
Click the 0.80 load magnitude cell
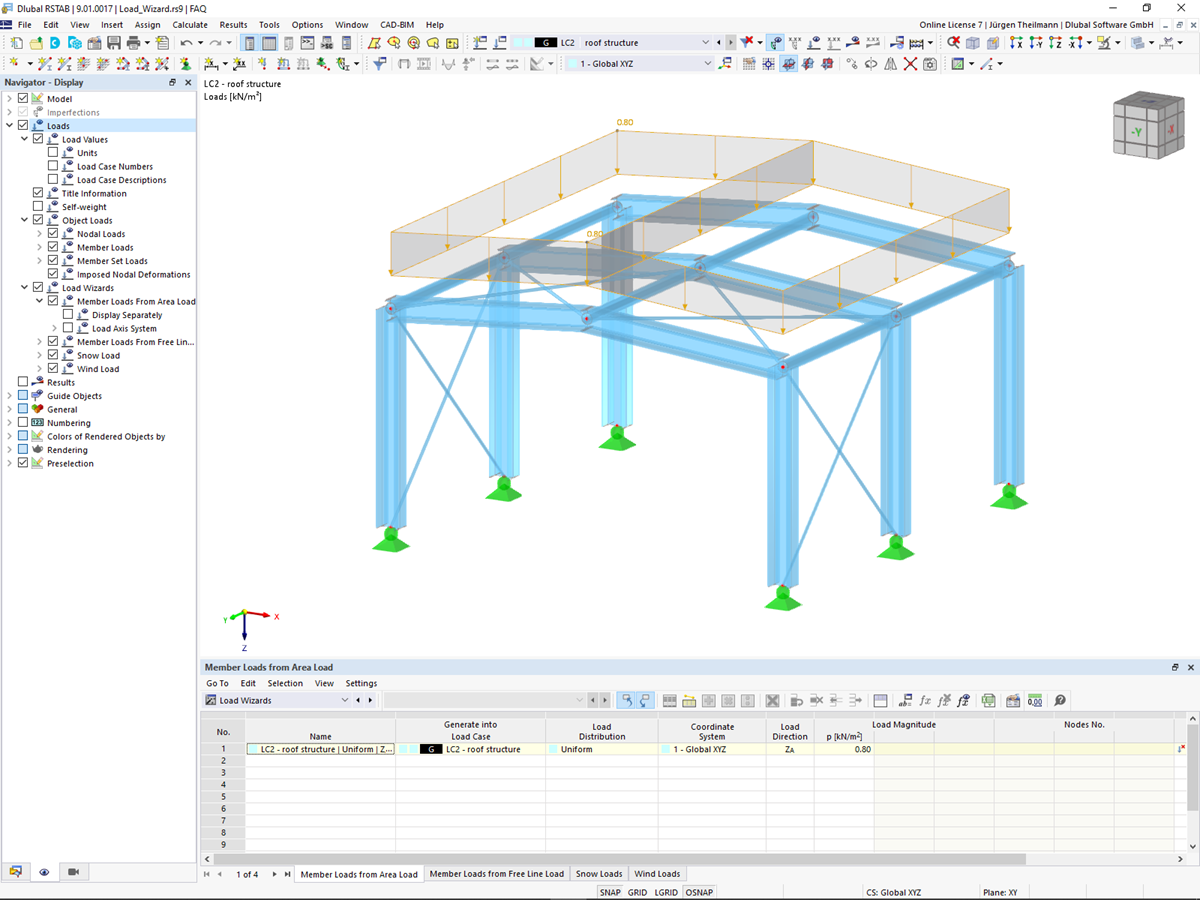tap(863, 748)
